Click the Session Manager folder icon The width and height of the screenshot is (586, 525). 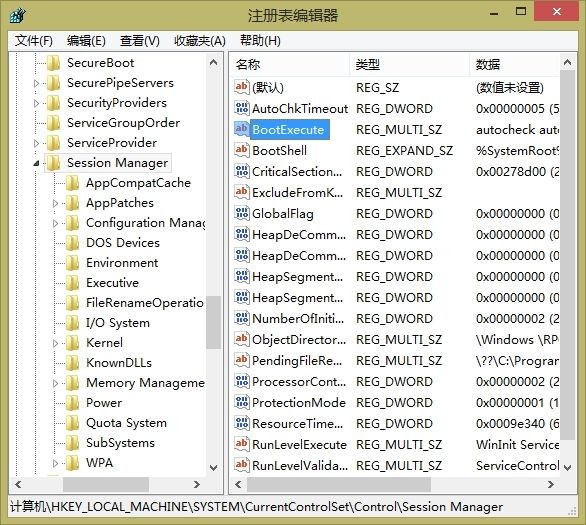tap(54, 163)
